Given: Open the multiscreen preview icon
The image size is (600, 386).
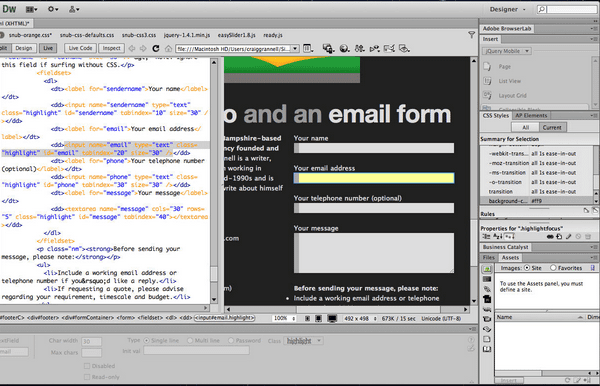Looking at the screenshot, I should [328, 48].
